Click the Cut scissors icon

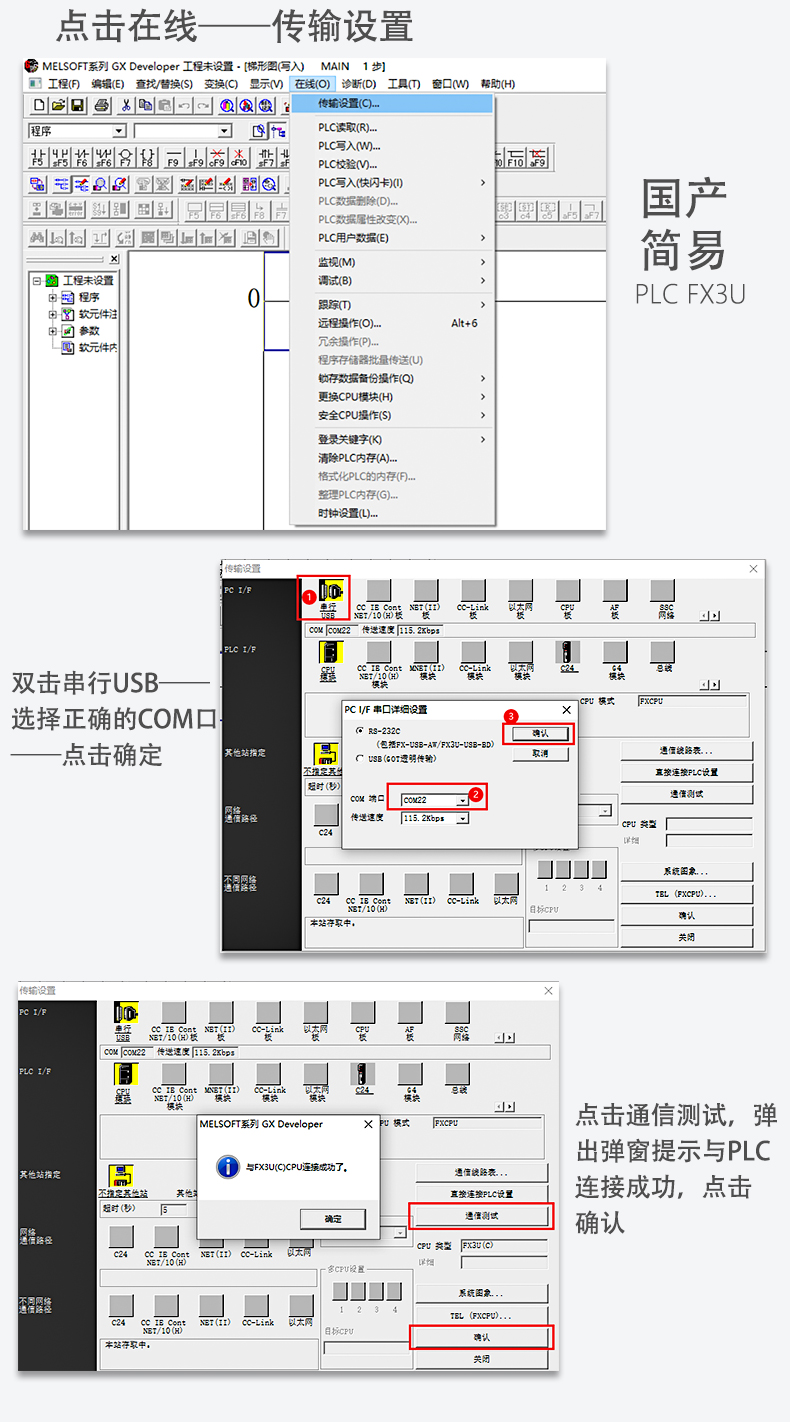click(x=127, y=105)
